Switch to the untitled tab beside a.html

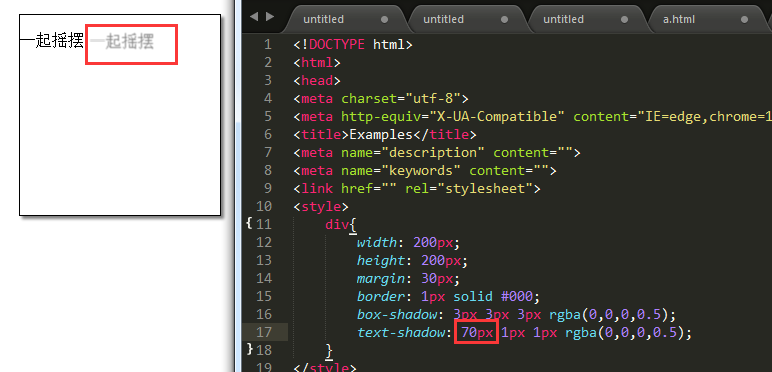[x=564, y=19]
